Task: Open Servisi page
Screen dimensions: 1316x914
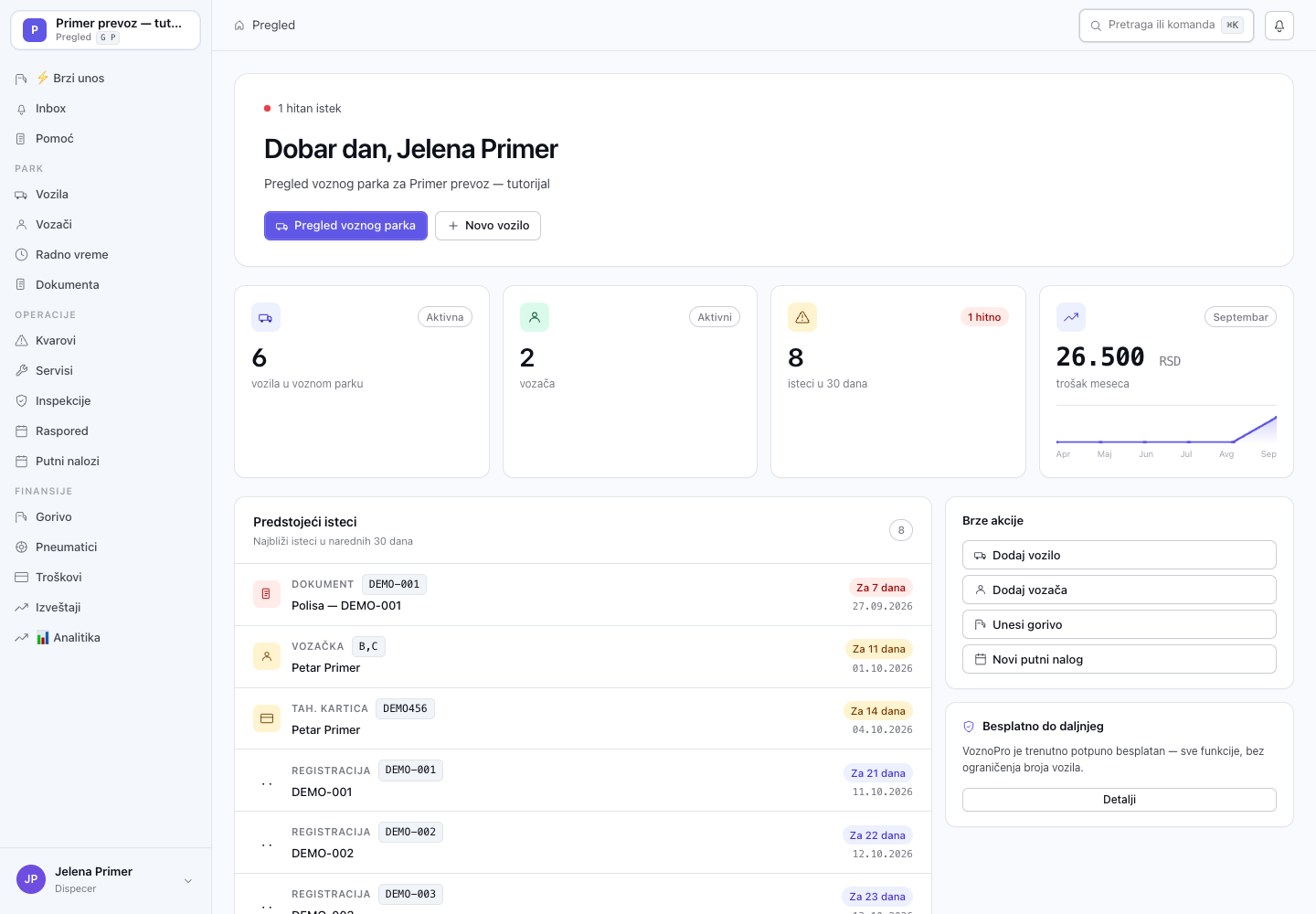Action: point(105,371)
